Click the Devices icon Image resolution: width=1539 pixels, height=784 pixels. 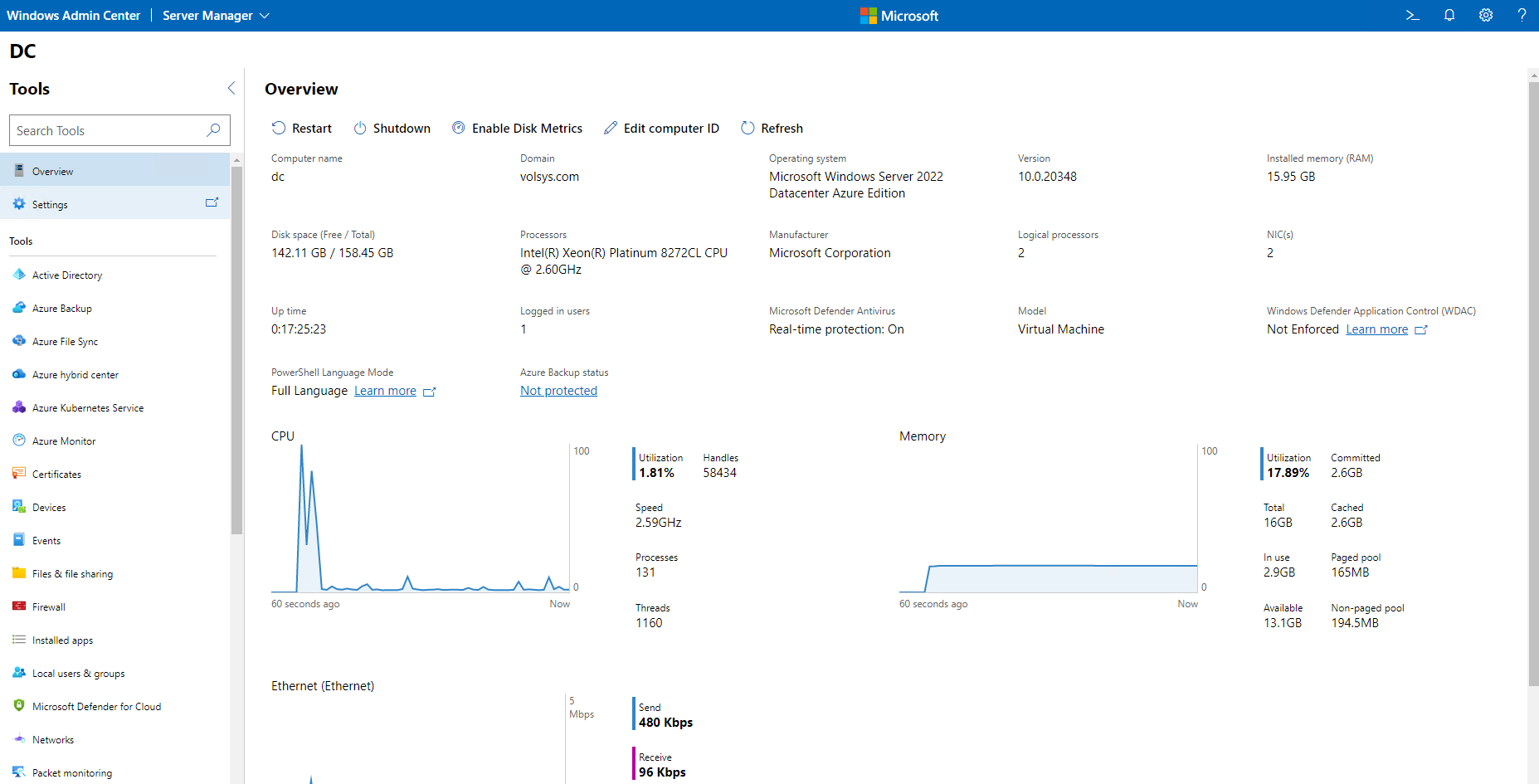19,507
